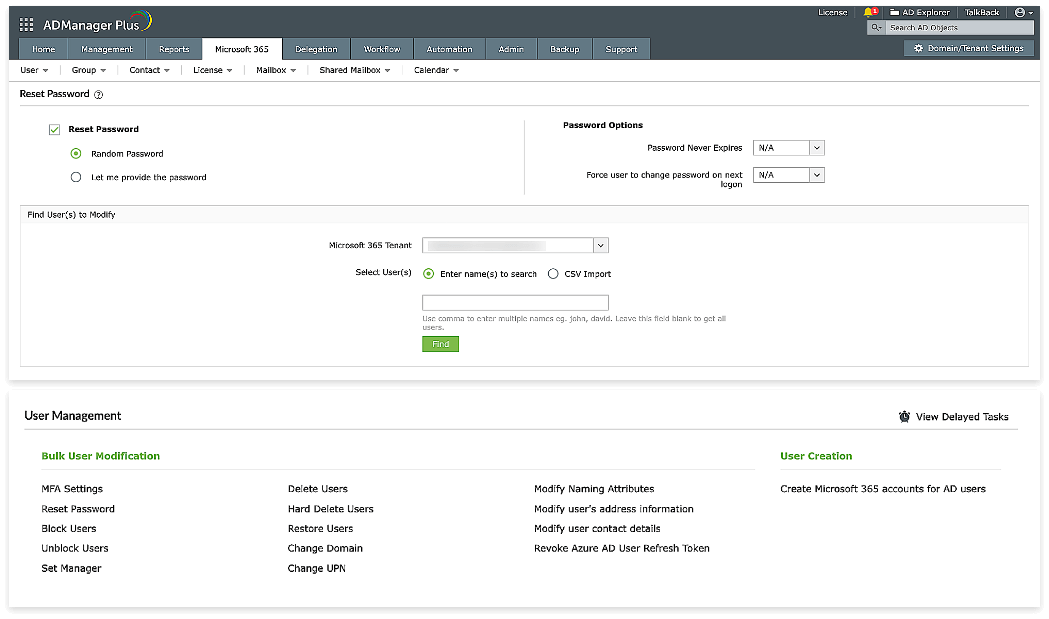Open the user account profile icon

click(x=1023, y=12)
